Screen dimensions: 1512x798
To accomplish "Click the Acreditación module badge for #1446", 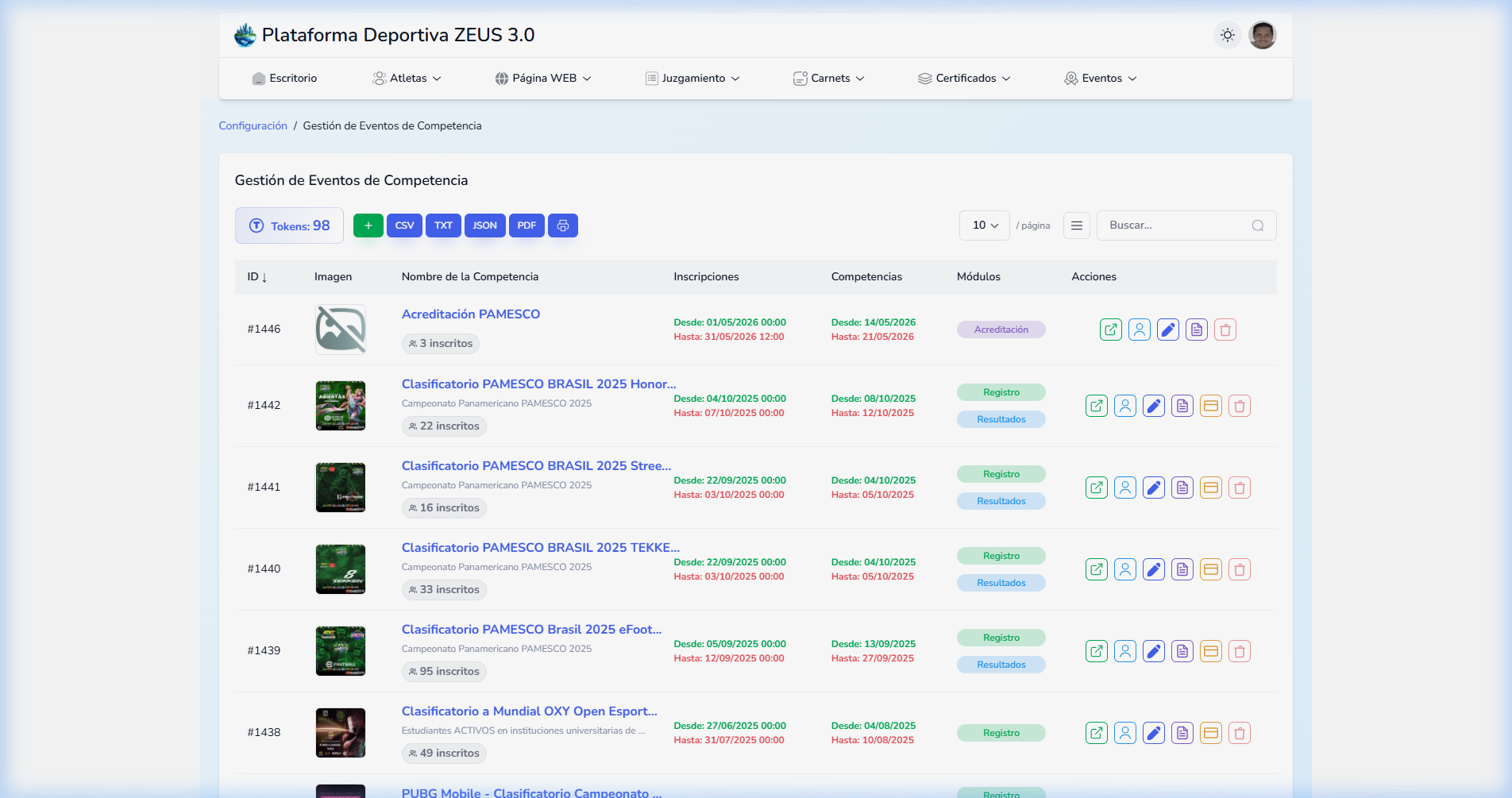I will (x=1001, y=330).
